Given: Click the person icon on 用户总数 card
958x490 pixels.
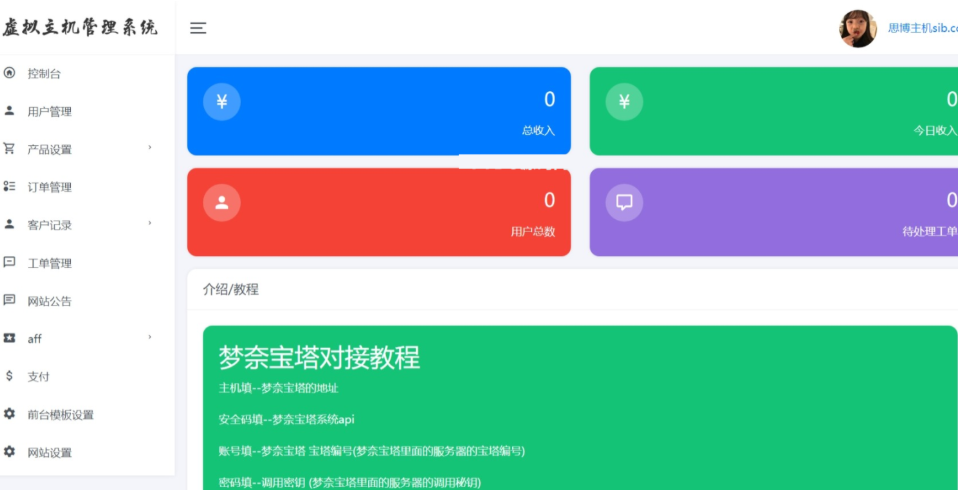Looking at the screenshot, I should coord(222,203).
